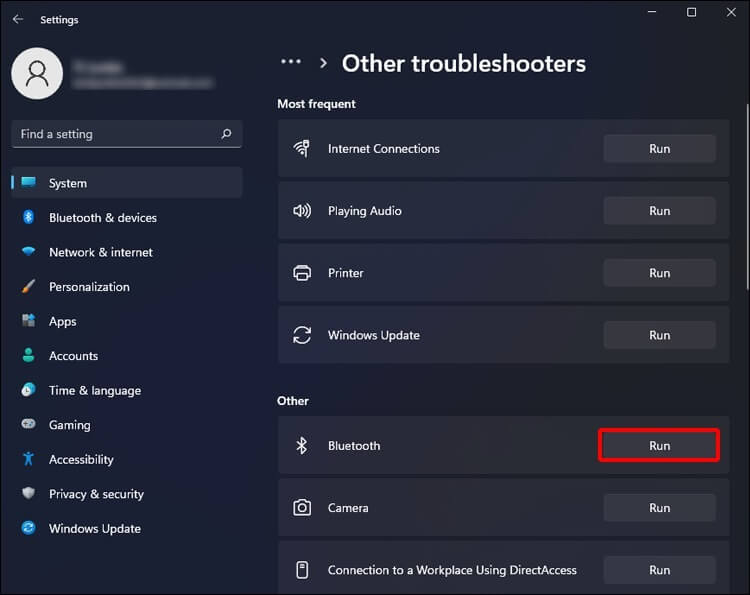Click the Accounts person icon
Viewport: 750px width, 595px height.
[x=28, y=355]
